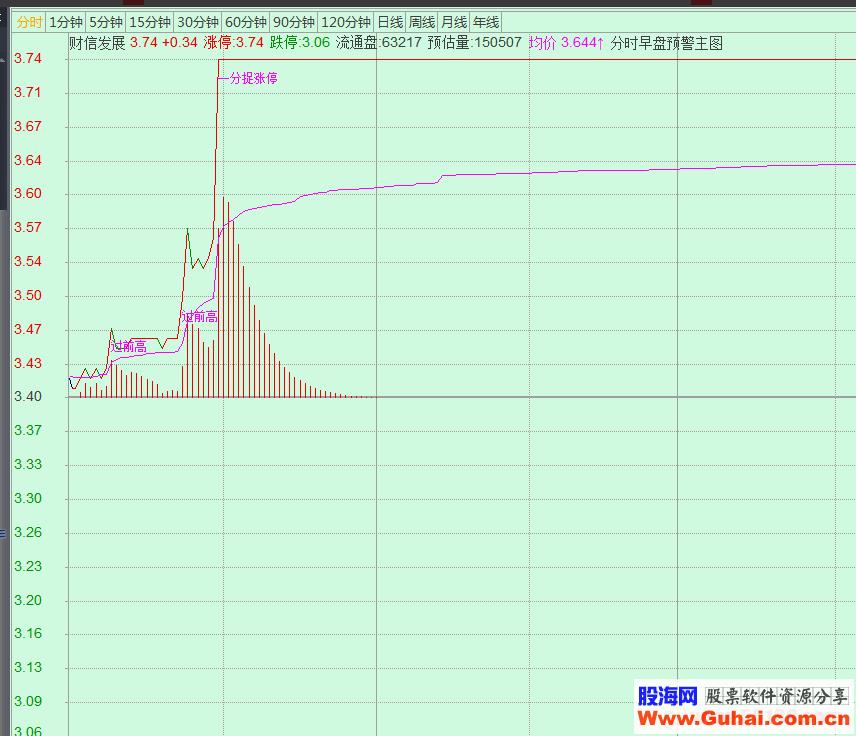
Task: Click the 分时早盘预警主图 indicator title
Action: (666, 43)
